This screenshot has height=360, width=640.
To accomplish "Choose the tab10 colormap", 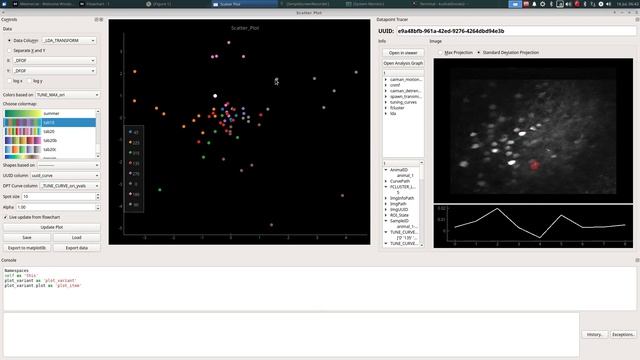I will tap(49, 122).
